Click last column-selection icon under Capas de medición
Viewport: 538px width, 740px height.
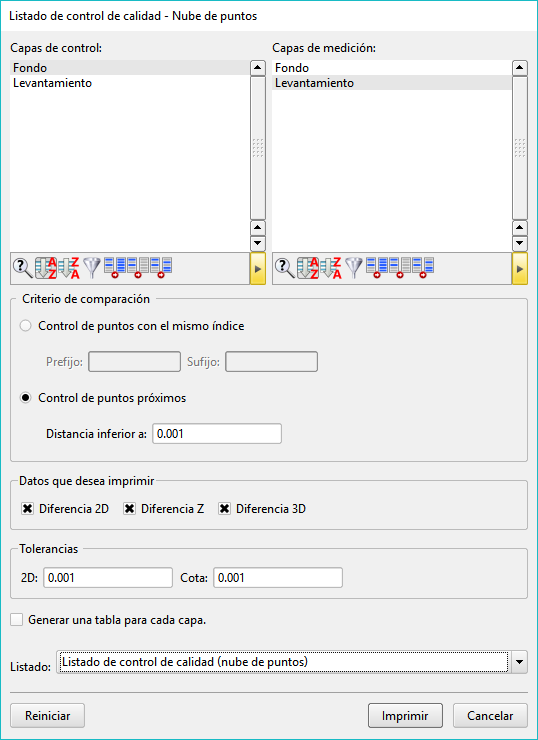coord(423,268)
